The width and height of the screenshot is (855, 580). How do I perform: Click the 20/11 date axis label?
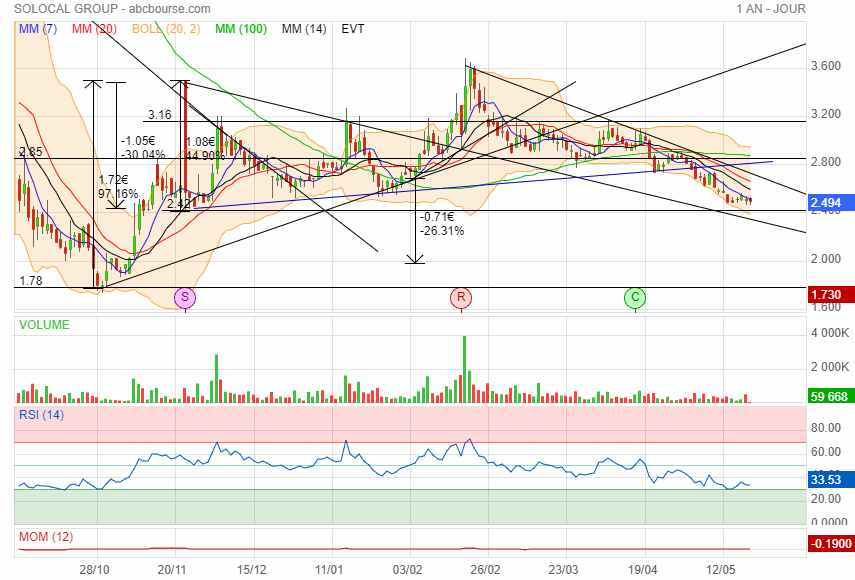coord(172,570)
